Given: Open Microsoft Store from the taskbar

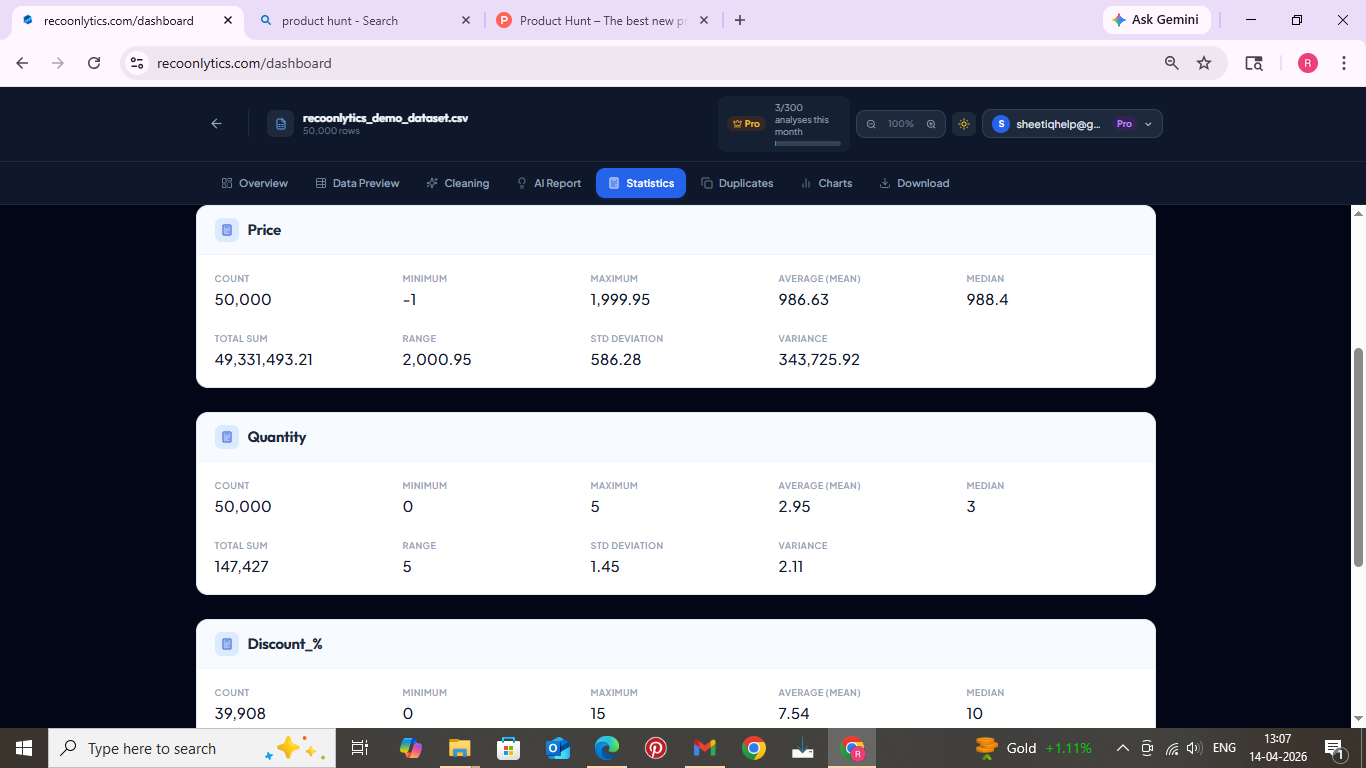Looking at the screenshot, I should click(x=508, y=748).
